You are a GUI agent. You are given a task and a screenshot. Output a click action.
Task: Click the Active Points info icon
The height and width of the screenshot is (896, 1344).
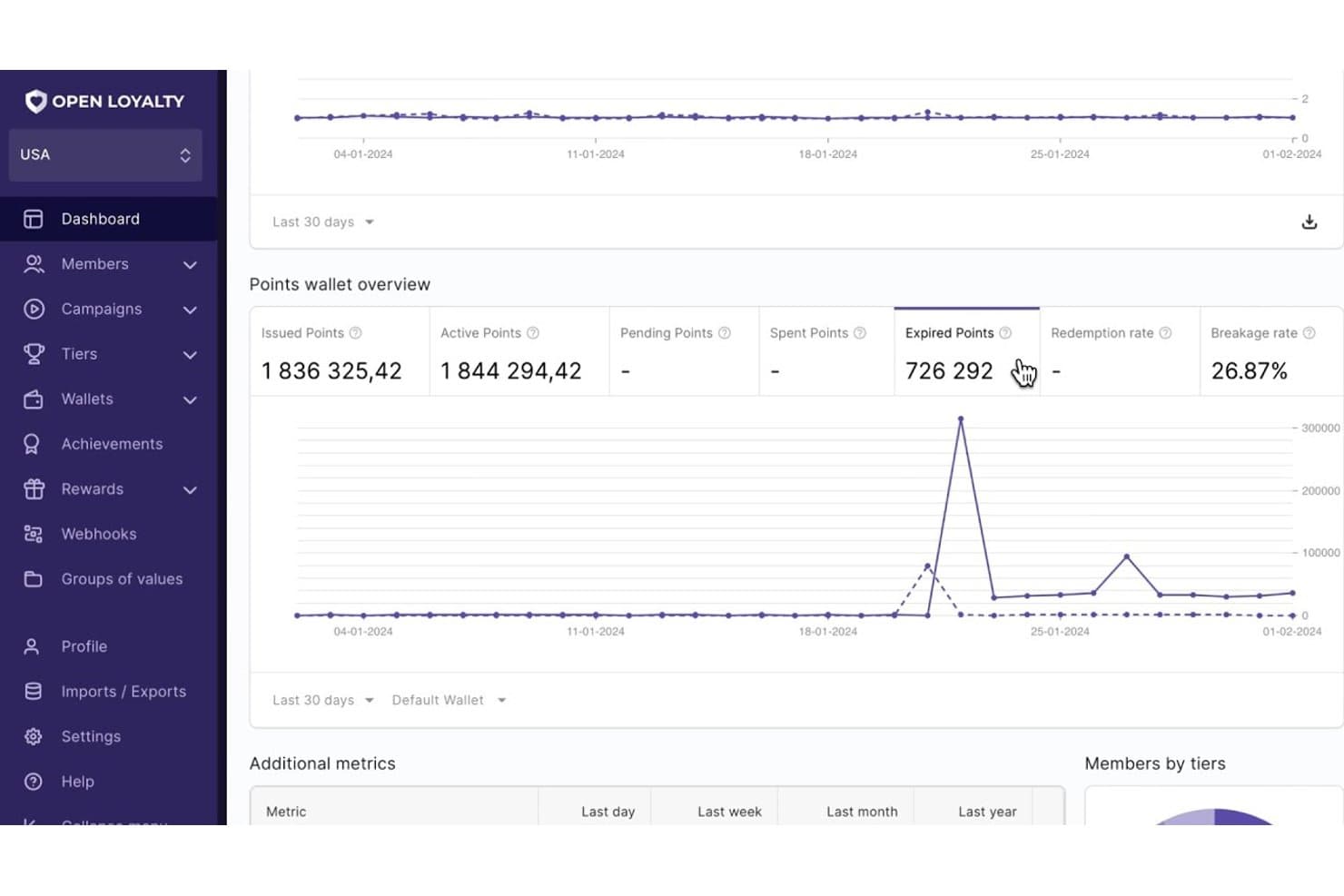[x=533, y=333]
